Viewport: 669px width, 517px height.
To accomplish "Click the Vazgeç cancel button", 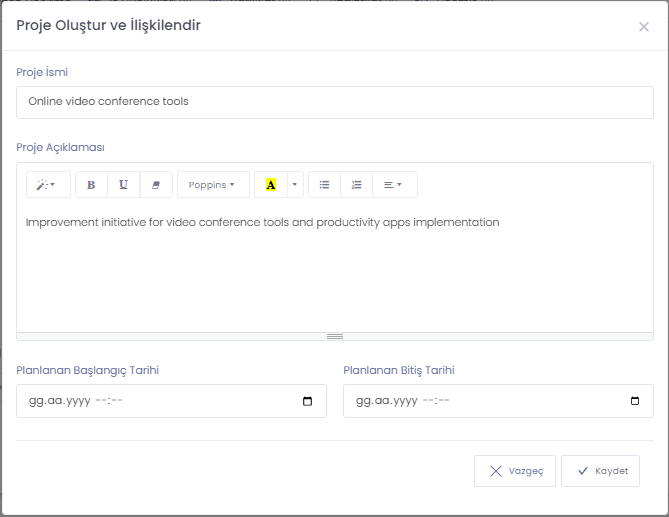I will point(515,471).
